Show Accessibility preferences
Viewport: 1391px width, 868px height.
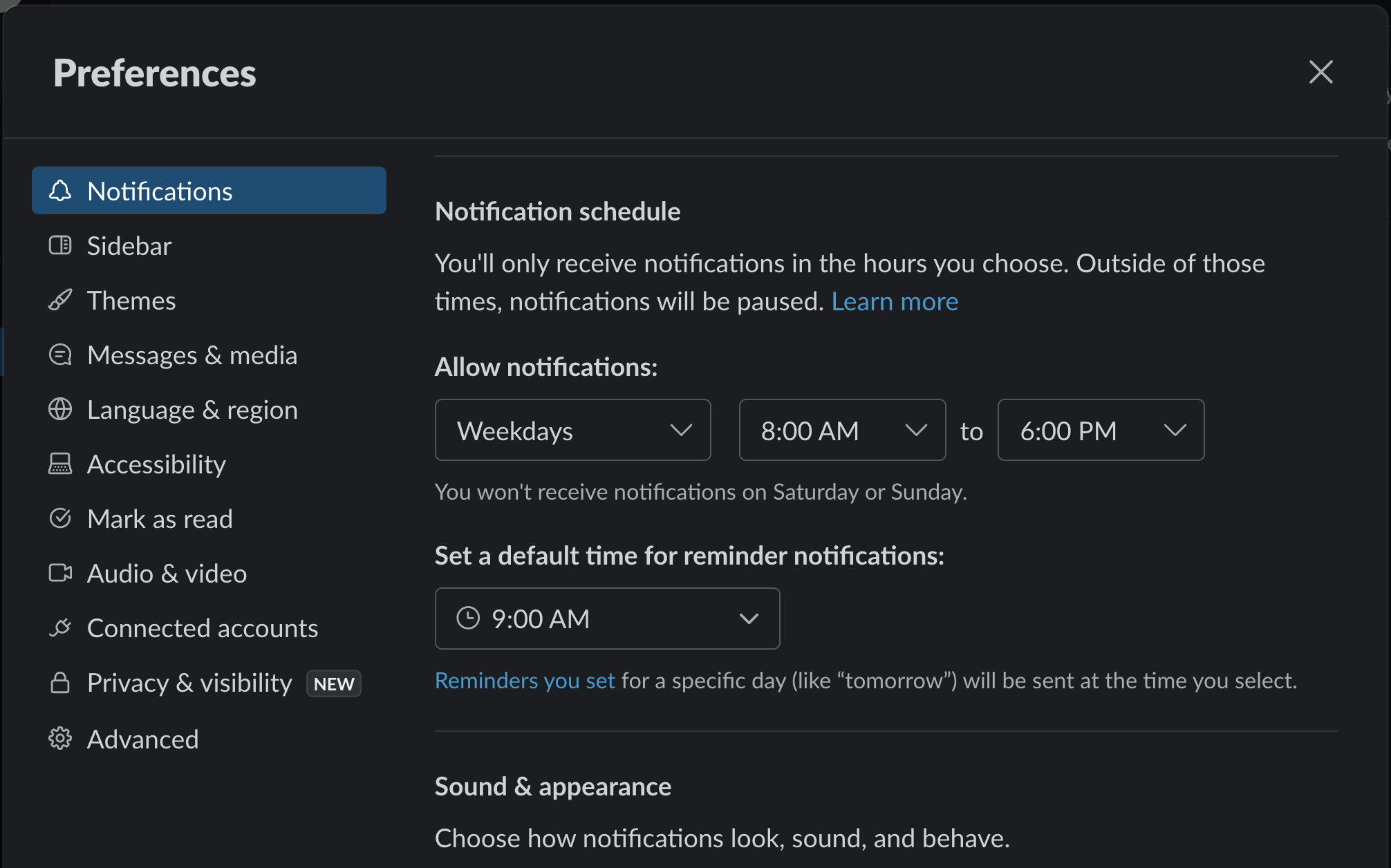(209, 464)
